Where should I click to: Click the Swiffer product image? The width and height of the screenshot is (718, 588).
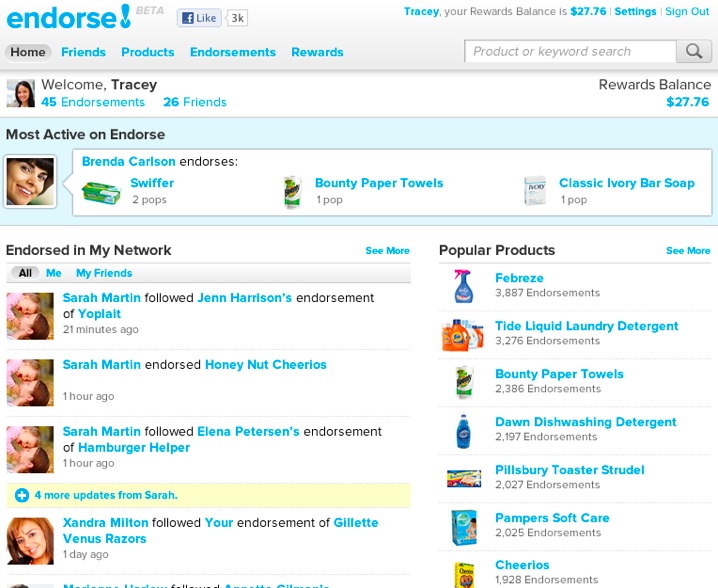[101, 192]
